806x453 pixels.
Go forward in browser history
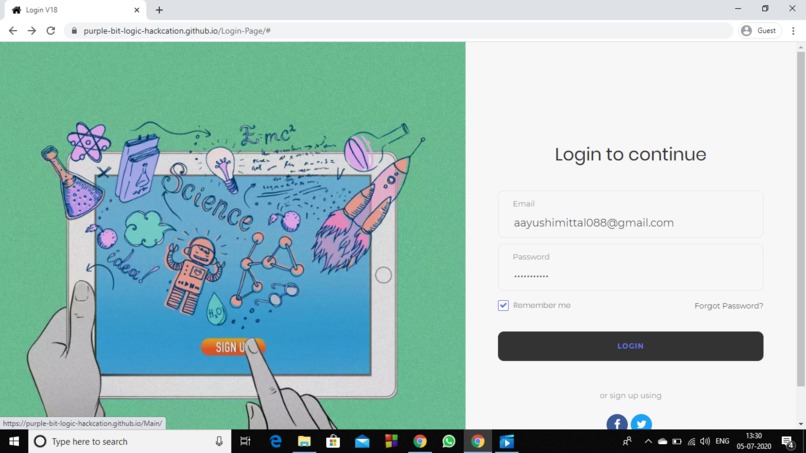pos(32,31)
